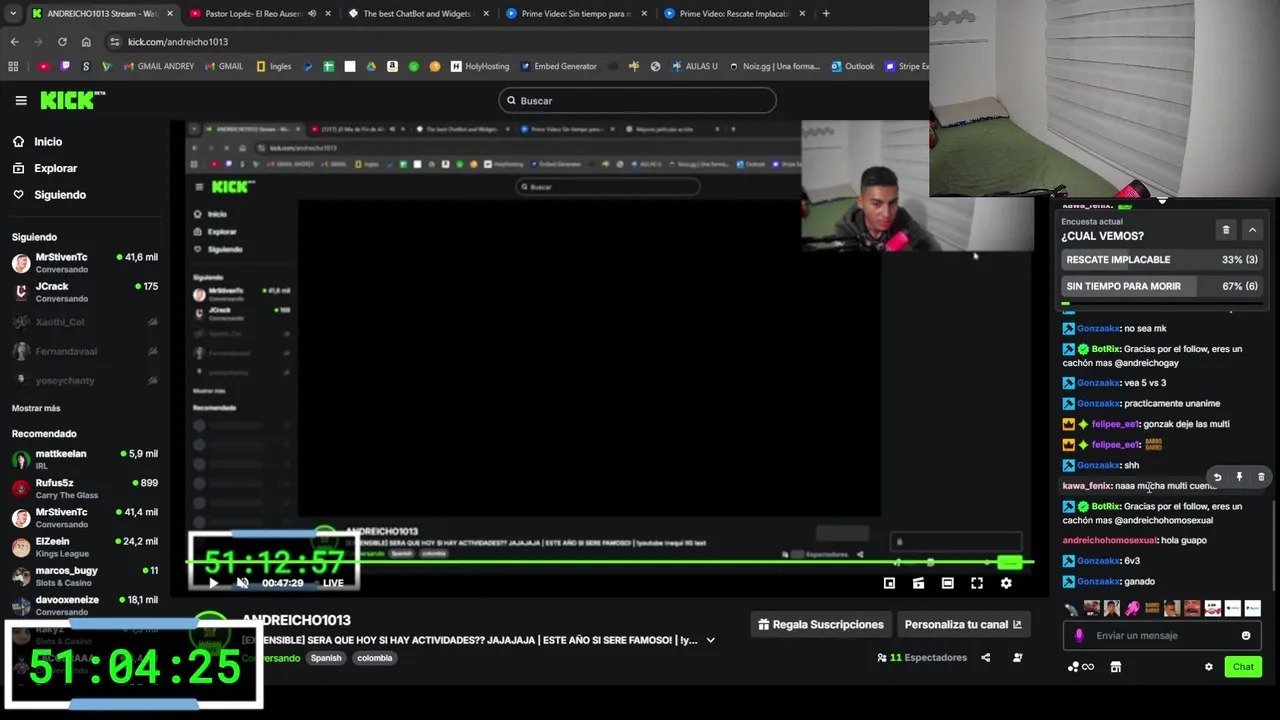Switch to Prime Video: Sin tiempo para morir tab
This screenshot has height=720, width=1280.
pyautogui.click(x=576, y=14)
